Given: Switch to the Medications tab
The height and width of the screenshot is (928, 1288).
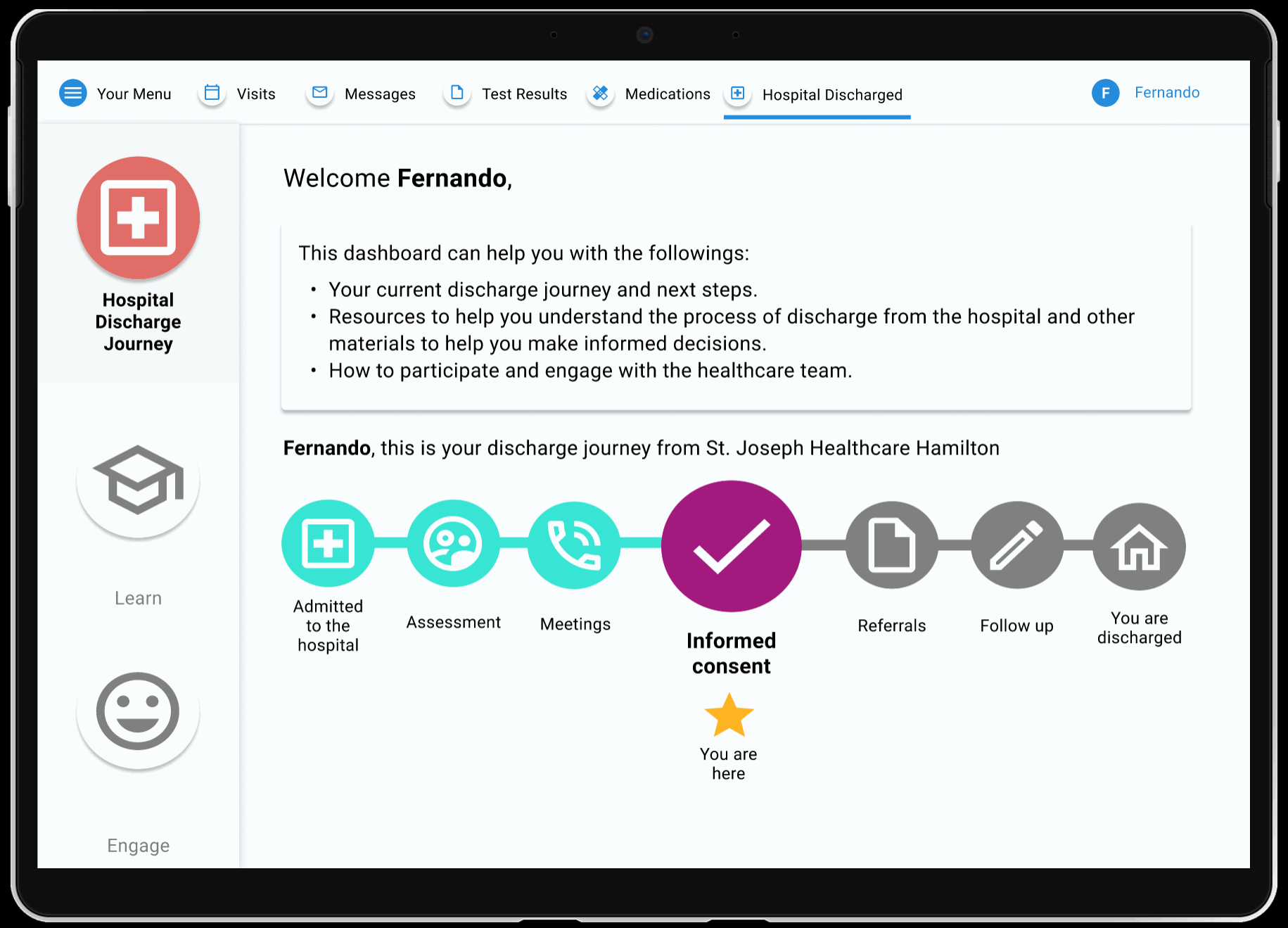Looking at the screenshot, I should [667, 94].
